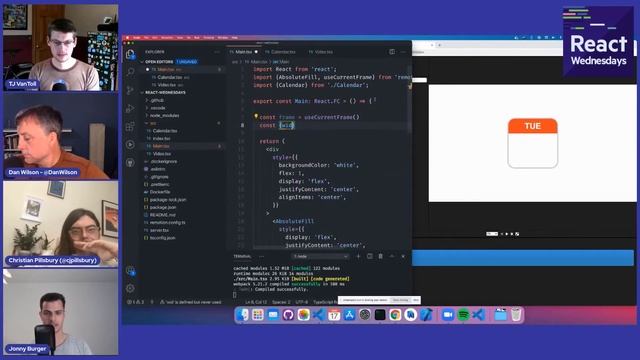Screen dimensions: 640x360
Task: Open Launchpad from the Dock
Action: [258, 315]
